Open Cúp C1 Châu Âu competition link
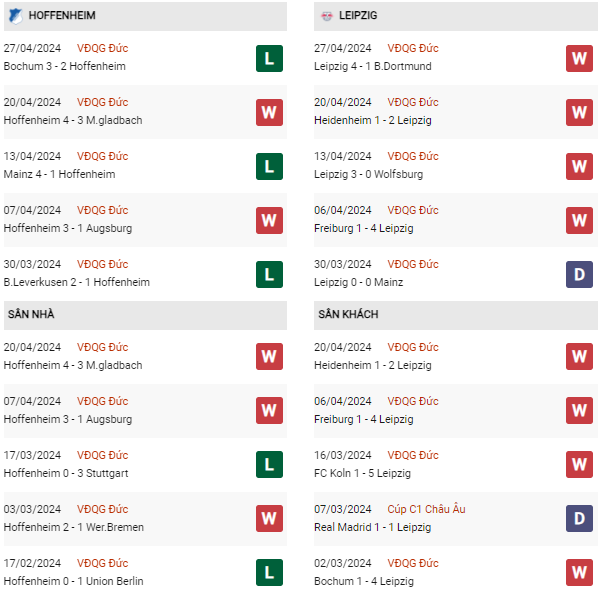Image resolution: width=600 pixels, height=592 pixels. 426,509
